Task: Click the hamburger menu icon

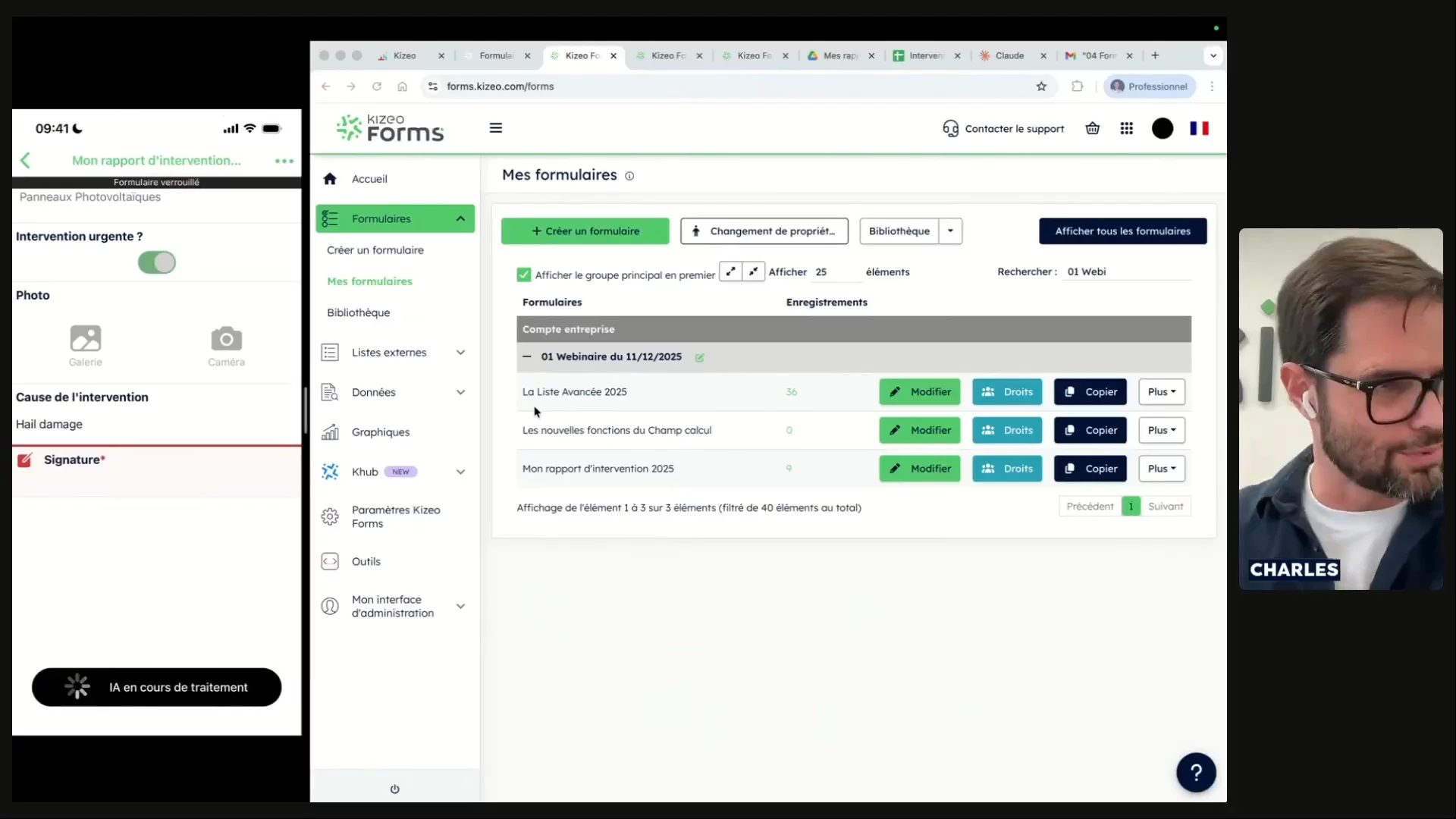Action: 495,128
